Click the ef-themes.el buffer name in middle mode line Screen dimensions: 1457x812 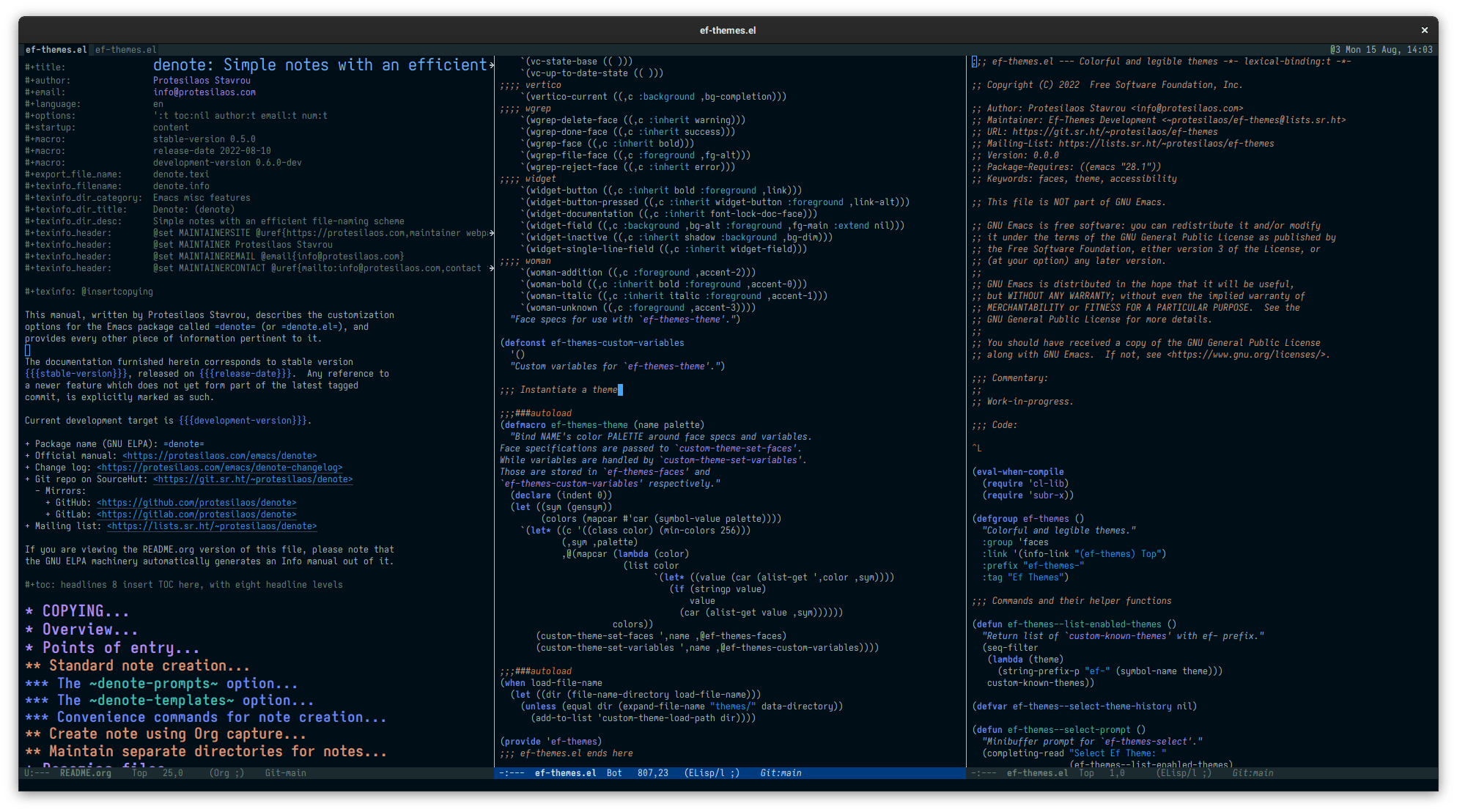566,772
